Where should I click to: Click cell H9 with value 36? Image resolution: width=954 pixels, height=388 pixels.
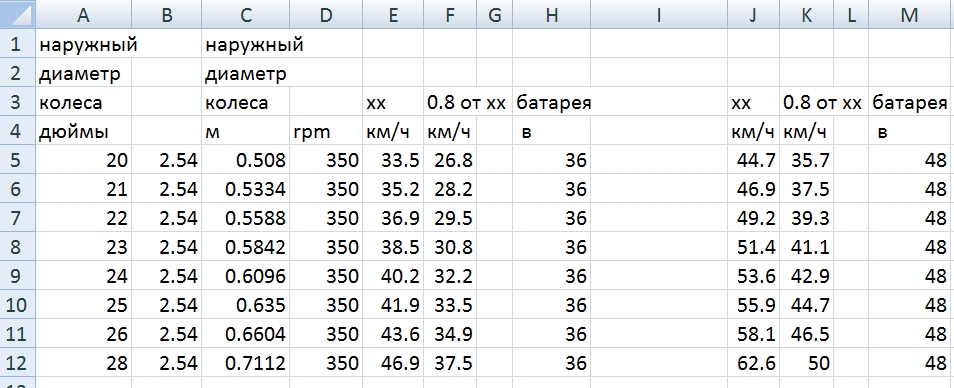click(x=552, y=276)
